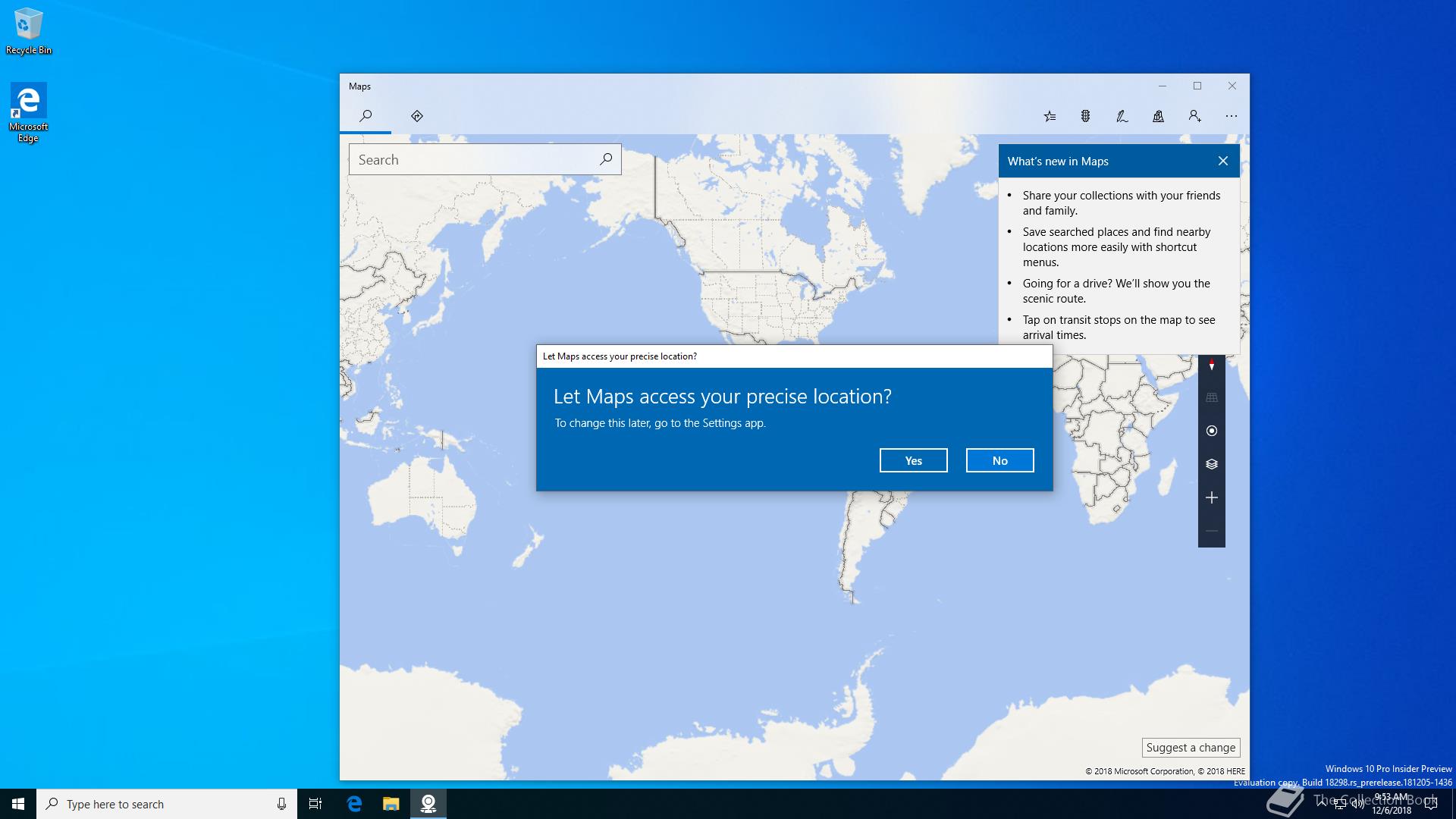Click the taskbar date and time
This screenshot has height=819, width=1456.
pos(1392,804)
